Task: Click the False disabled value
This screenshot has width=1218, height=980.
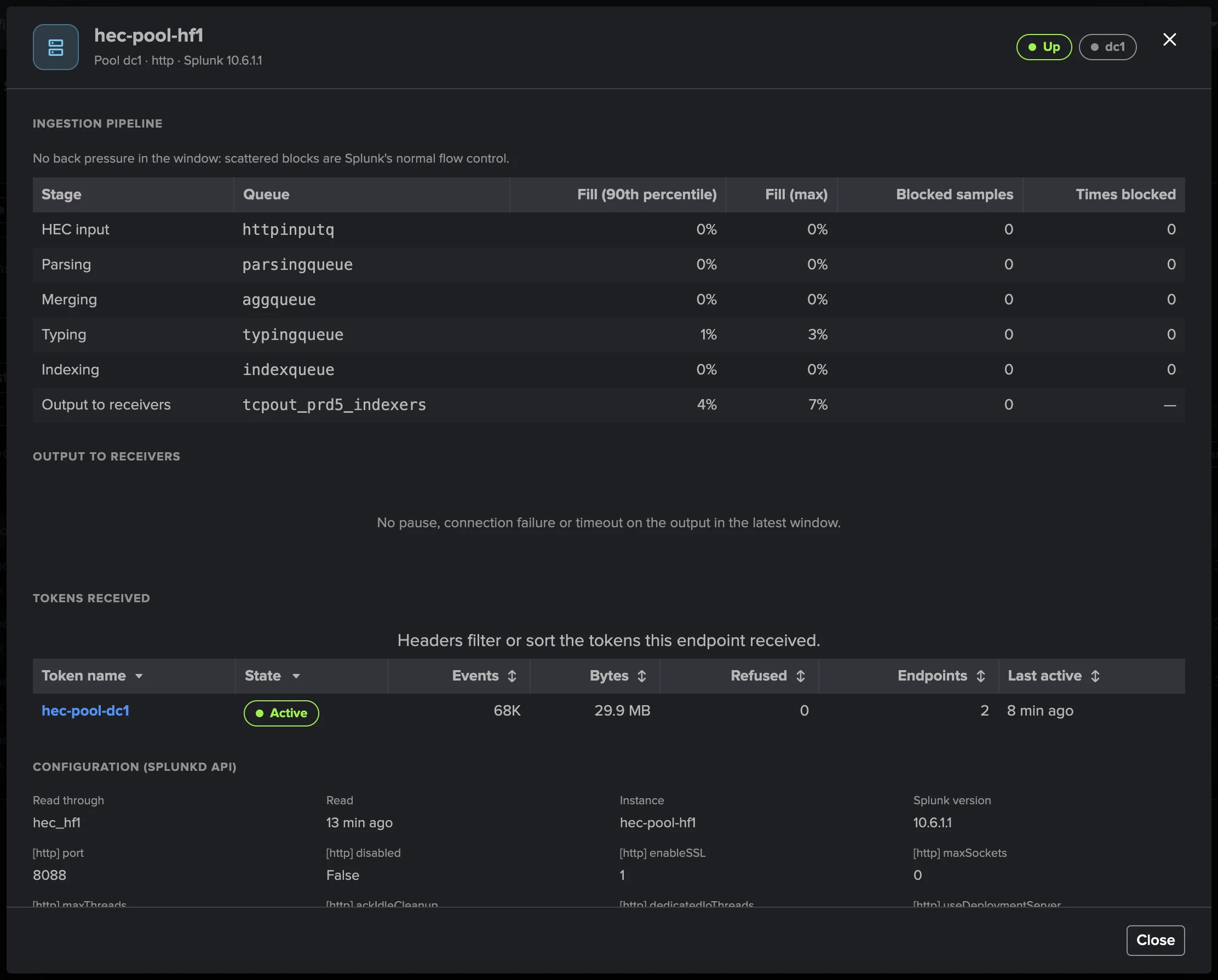Action: click(x=342, y=875)
